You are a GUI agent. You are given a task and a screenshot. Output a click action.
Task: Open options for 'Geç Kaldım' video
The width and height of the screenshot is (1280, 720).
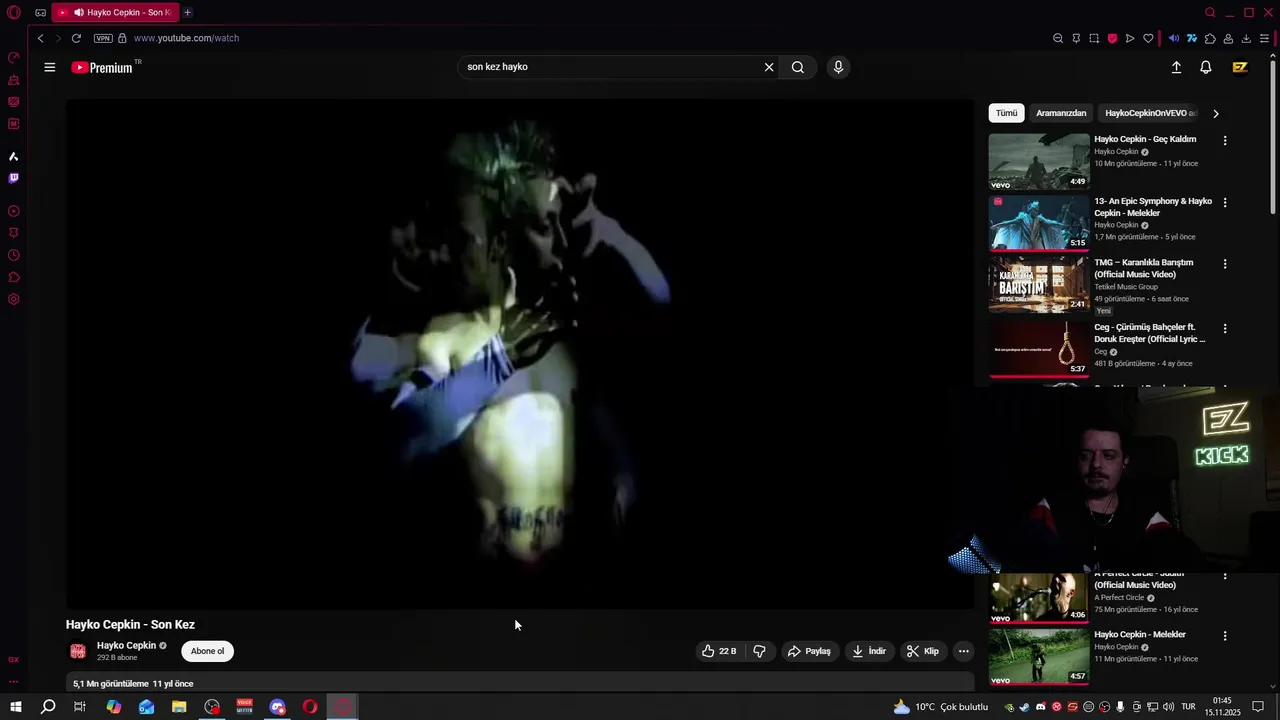1225,140
